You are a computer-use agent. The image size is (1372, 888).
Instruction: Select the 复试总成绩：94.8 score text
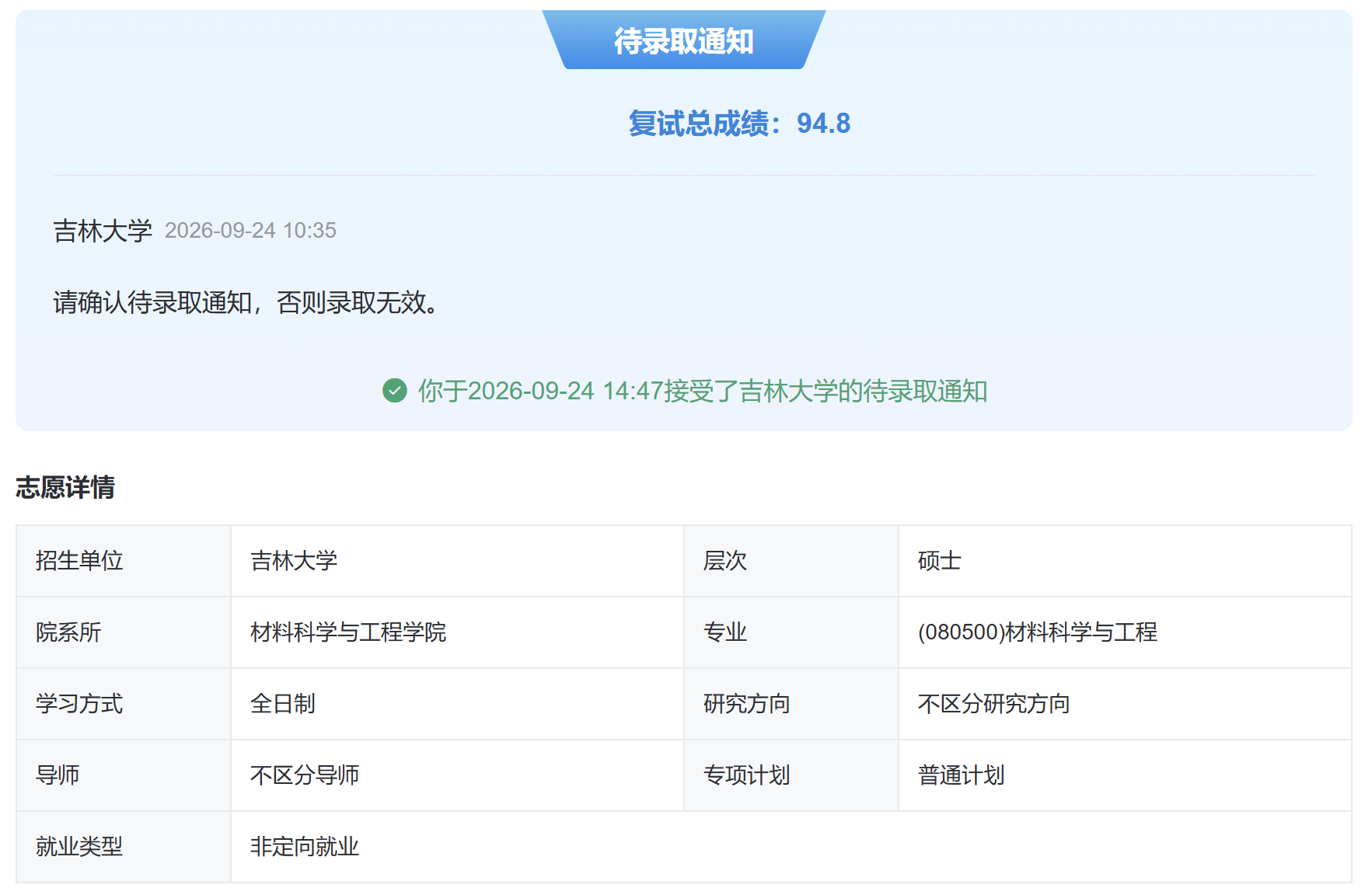[x=739, y=124]
